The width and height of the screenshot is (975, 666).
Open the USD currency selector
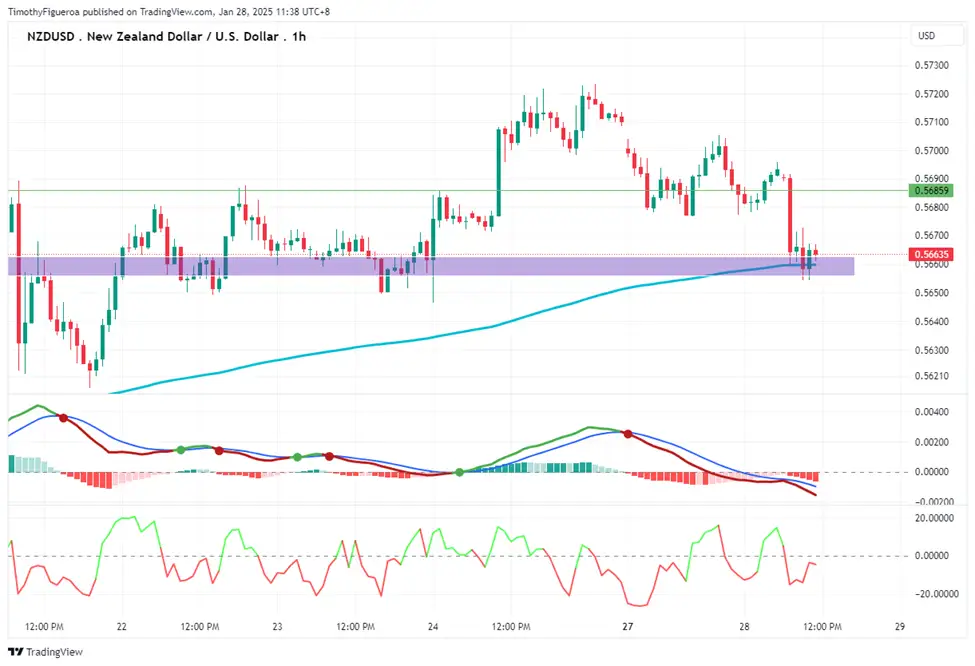[x=936, y=36]
